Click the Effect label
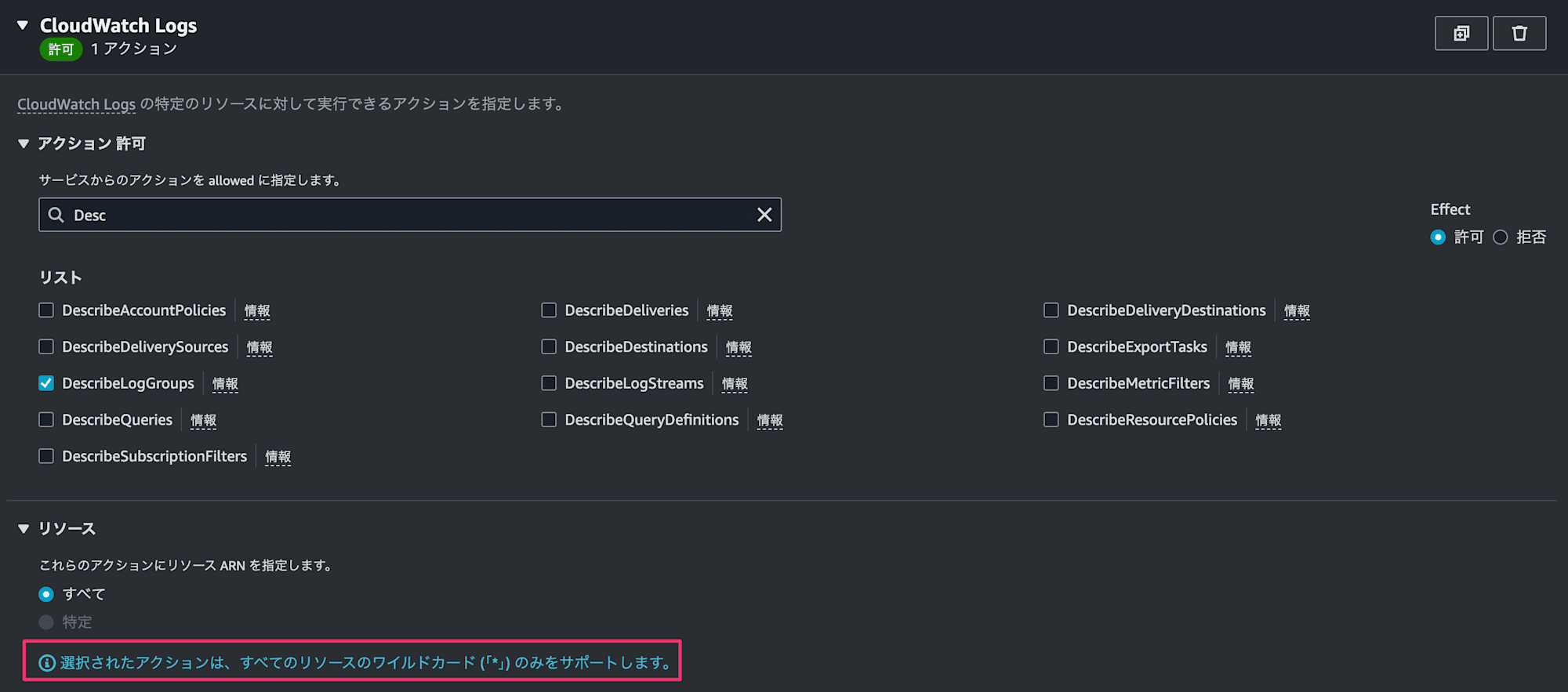Viewport: 1568px width, 692px height. tap(1450, 209)
